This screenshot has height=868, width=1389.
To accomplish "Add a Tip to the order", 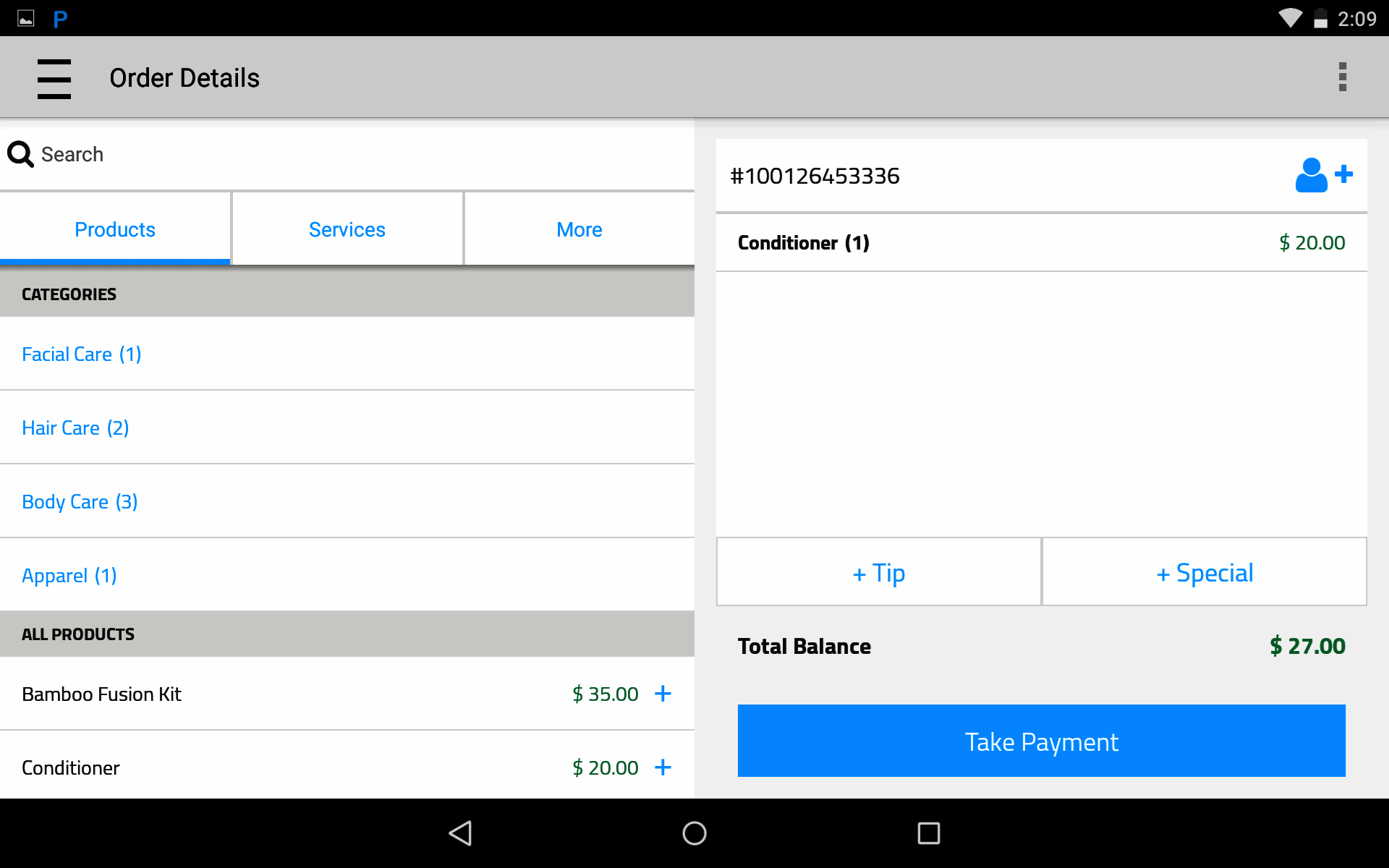I will (878, 572).
